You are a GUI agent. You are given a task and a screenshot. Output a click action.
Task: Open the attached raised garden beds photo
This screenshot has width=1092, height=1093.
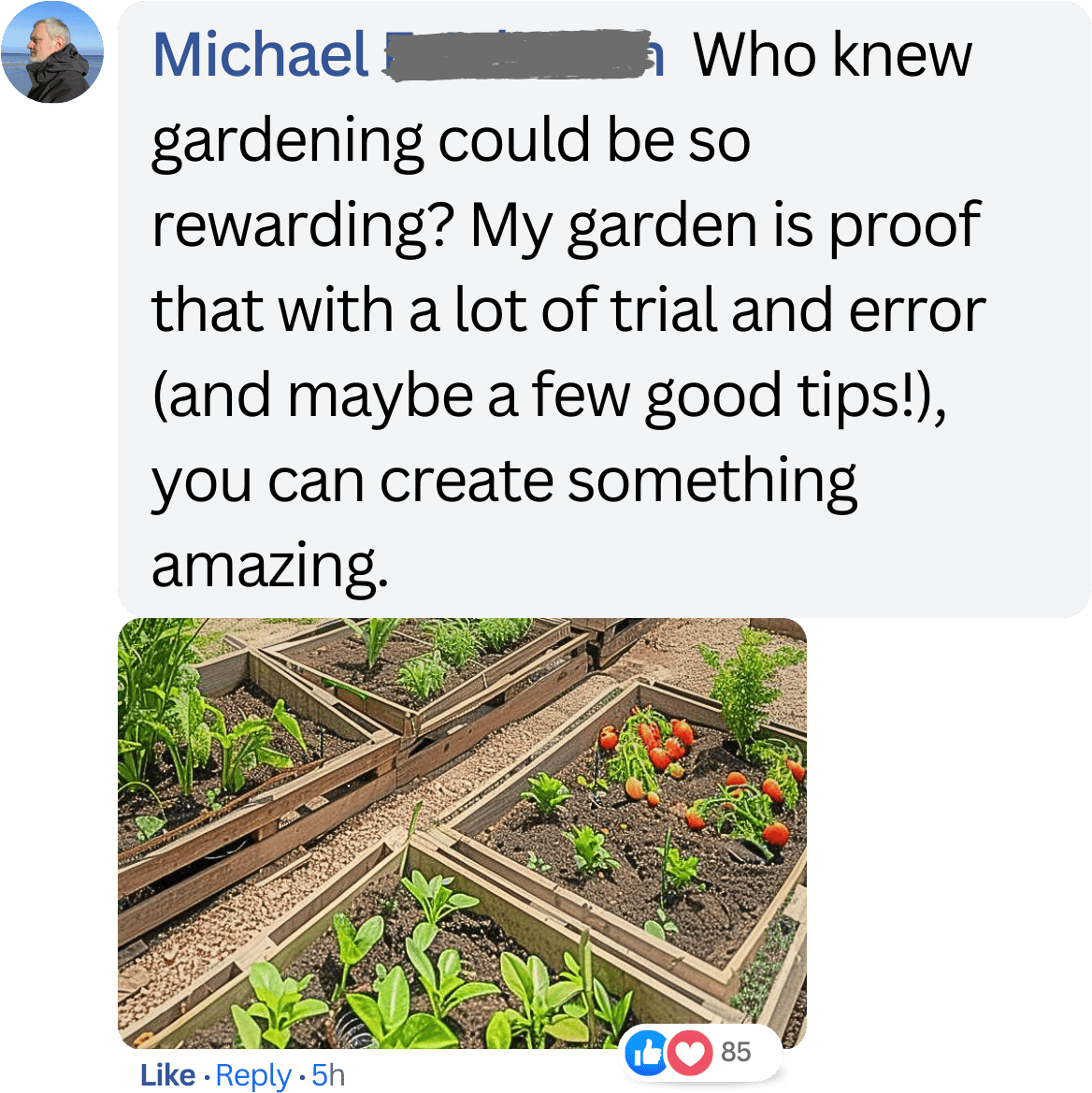tap(462, 833)
